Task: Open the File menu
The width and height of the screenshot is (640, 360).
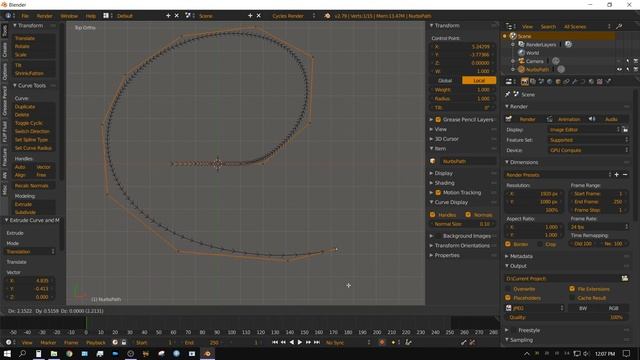Action: click(x=25, y=16)
